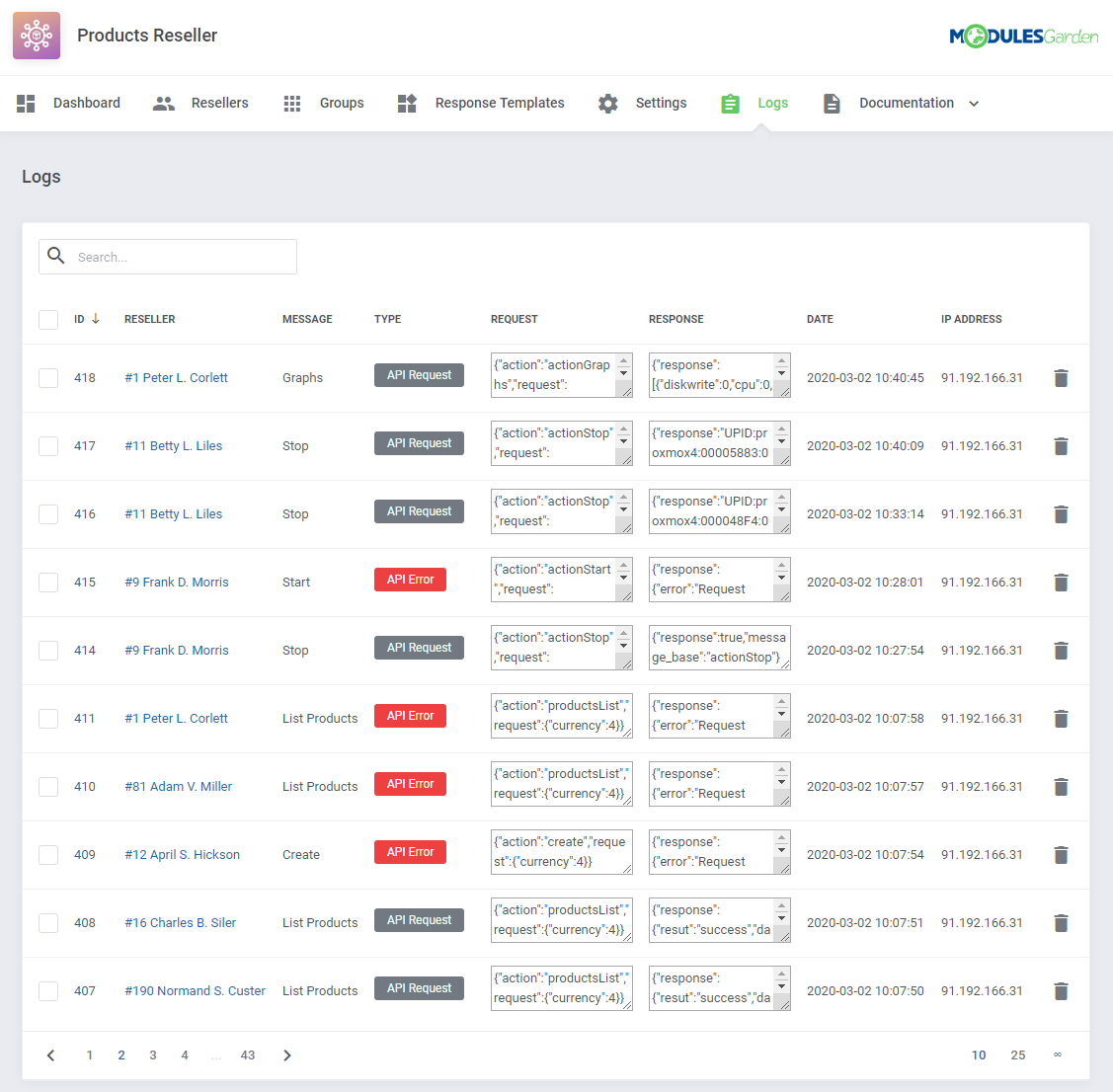This screenshot has height=1092, width=1113.
Task: Delete log 414 with trash icon
Action: (x=1061, y=651)
